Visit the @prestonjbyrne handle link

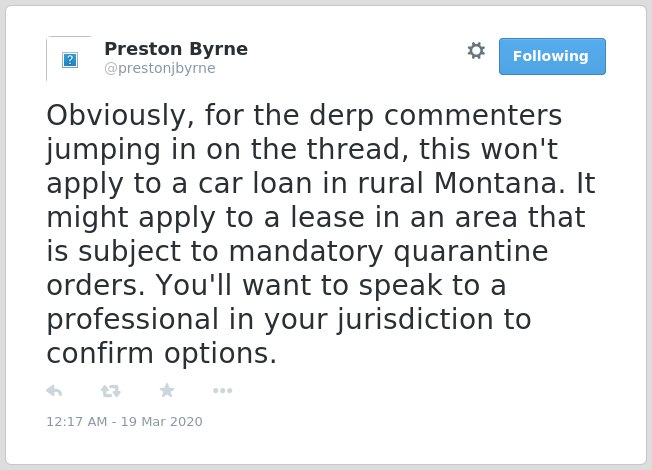click(x=160, y=68)
